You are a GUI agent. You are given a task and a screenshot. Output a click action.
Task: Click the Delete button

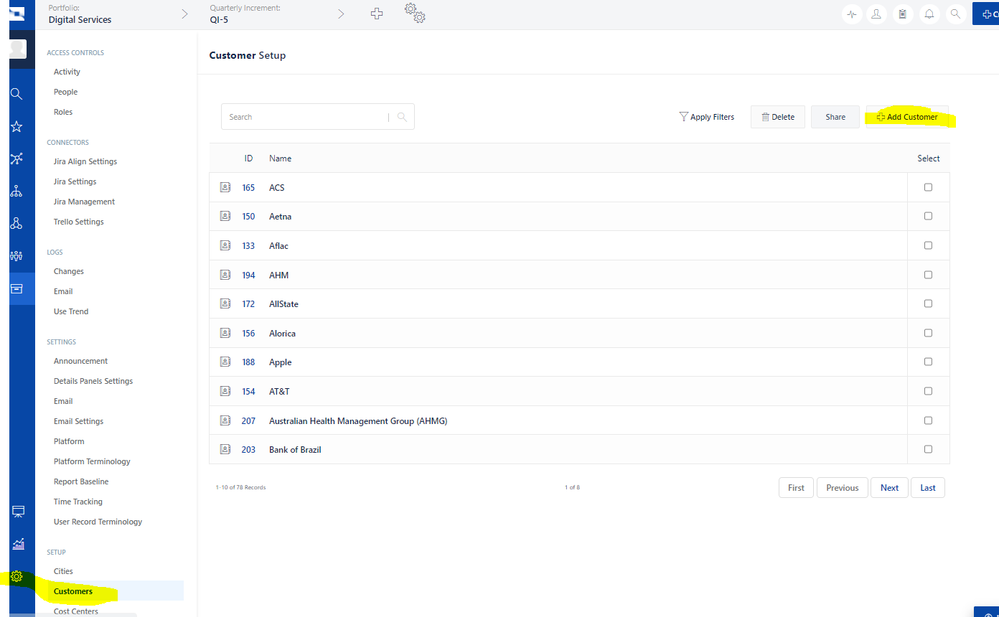[x=778, y=117]
